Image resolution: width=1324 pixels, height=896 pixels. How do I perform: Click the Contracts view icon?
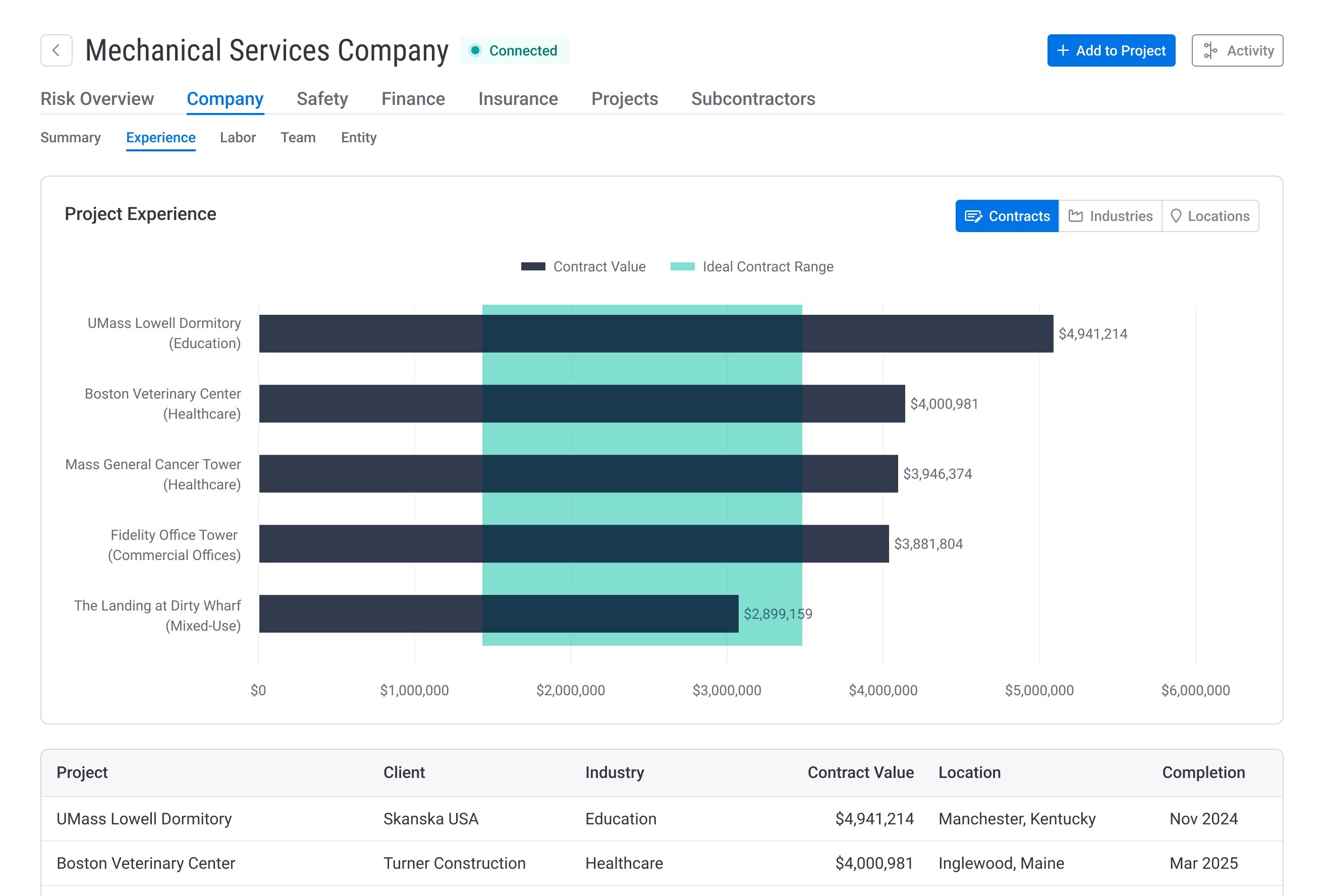[973, 216]
